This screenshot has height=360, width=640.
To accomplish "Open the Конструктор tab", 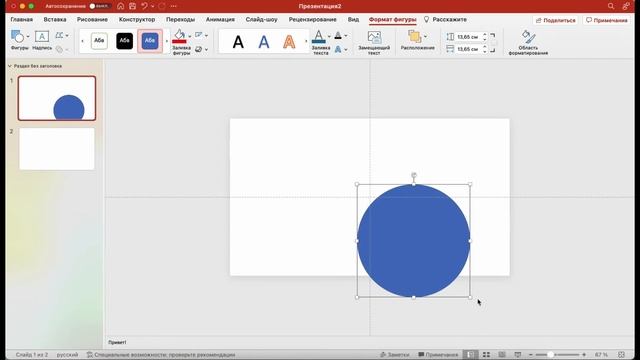I will click(x=137, y=20).
